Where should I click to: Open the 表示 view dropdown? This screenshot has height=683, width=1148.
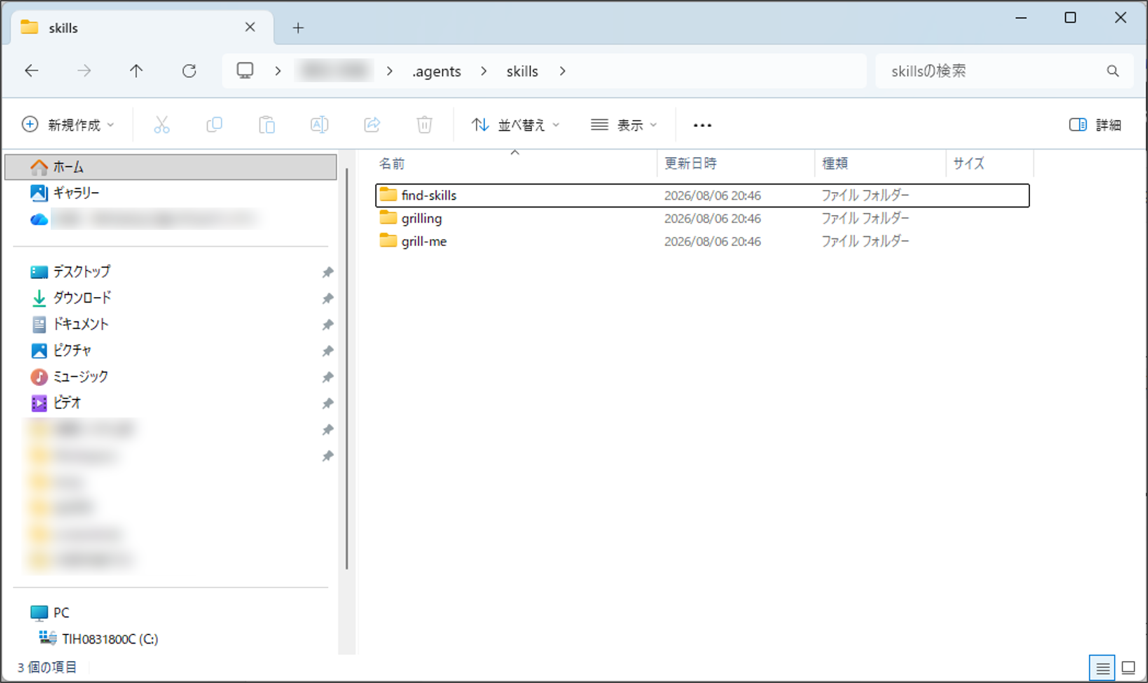coord(624,125)
